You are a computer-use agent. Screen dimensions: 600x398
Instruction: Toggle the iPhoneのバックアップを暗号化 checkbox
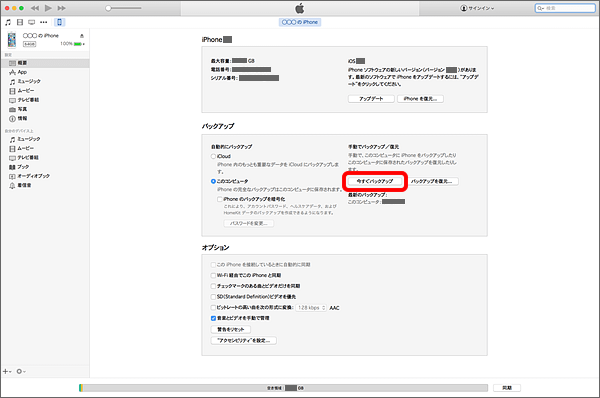tap(220, 199)
